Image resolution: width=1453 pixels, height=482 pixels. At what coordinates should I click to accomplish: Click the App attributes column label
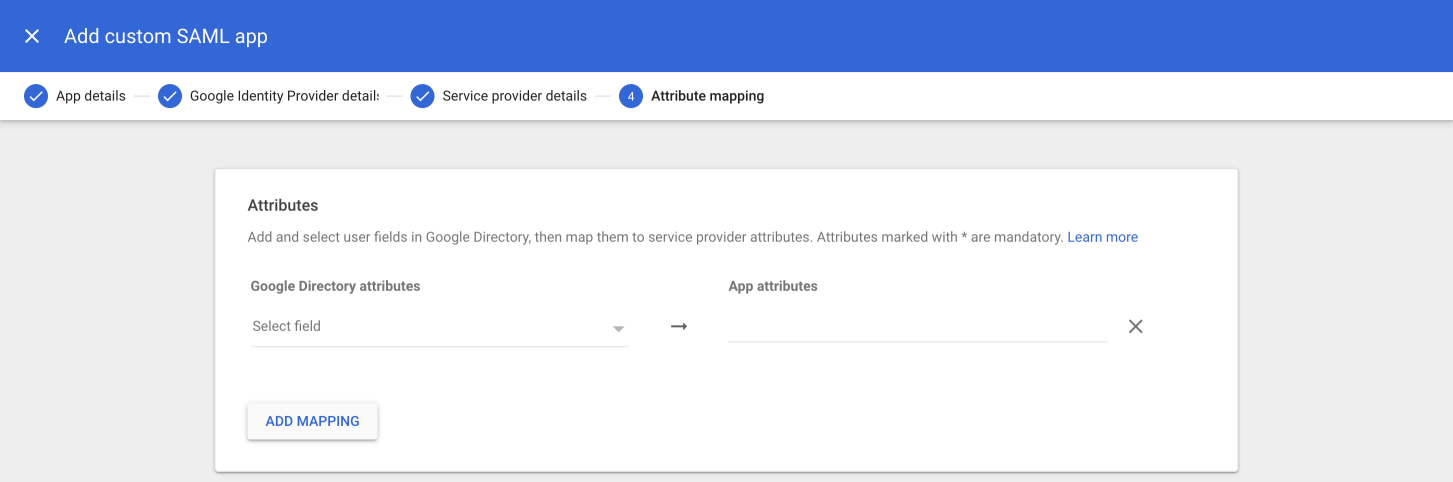(x=773, y=286)
